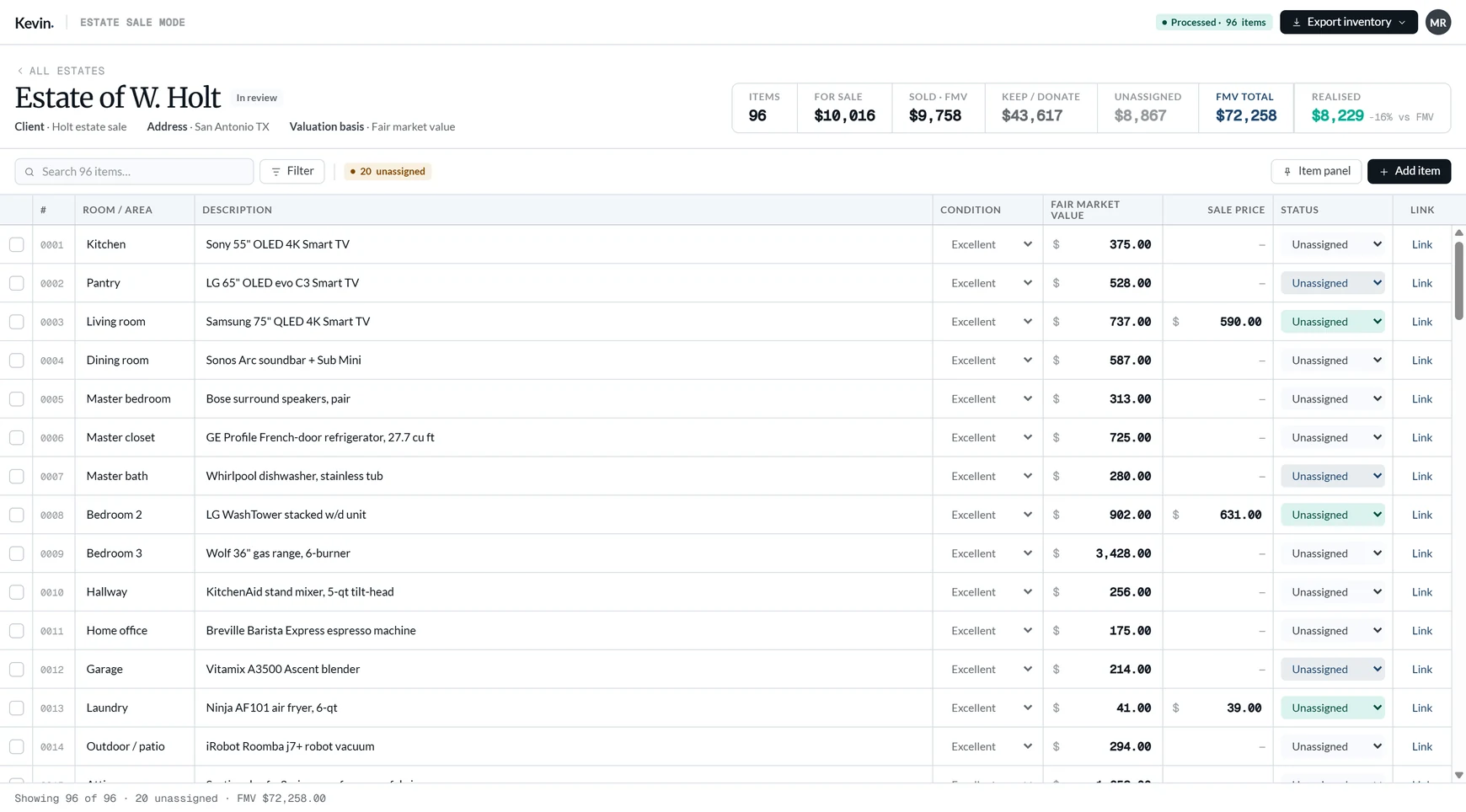Click the search magnifier icon
The image size is (1466, 812).
[x=29, y=172]
